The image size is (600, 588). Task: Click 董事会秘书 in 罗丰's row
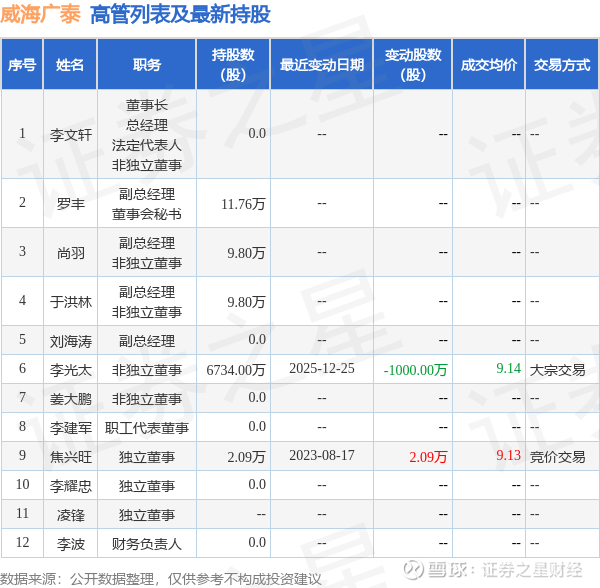pos(147,214)
